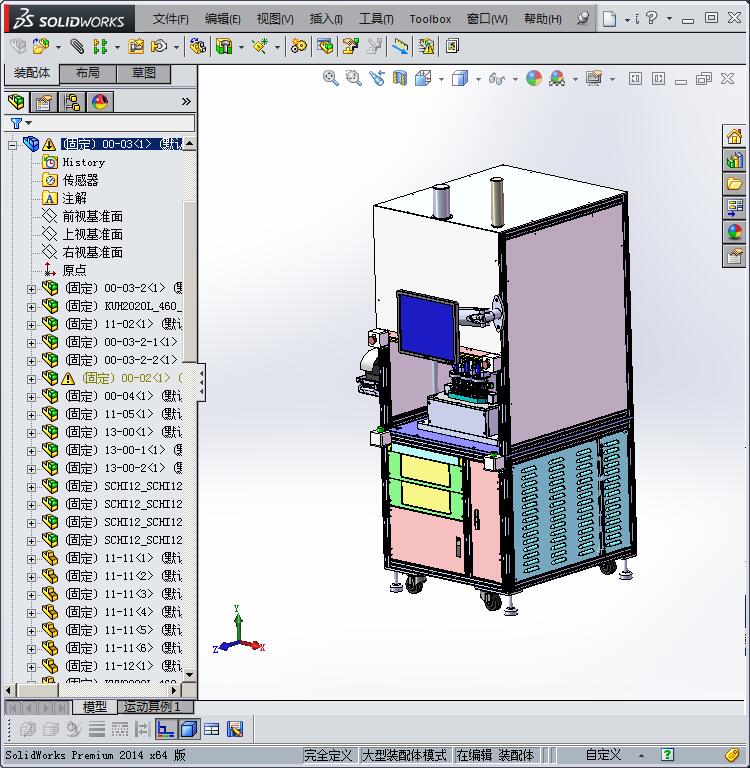750x768 pixels.
Task: Select the 上视基准面 plane
Action: (92, 234)
